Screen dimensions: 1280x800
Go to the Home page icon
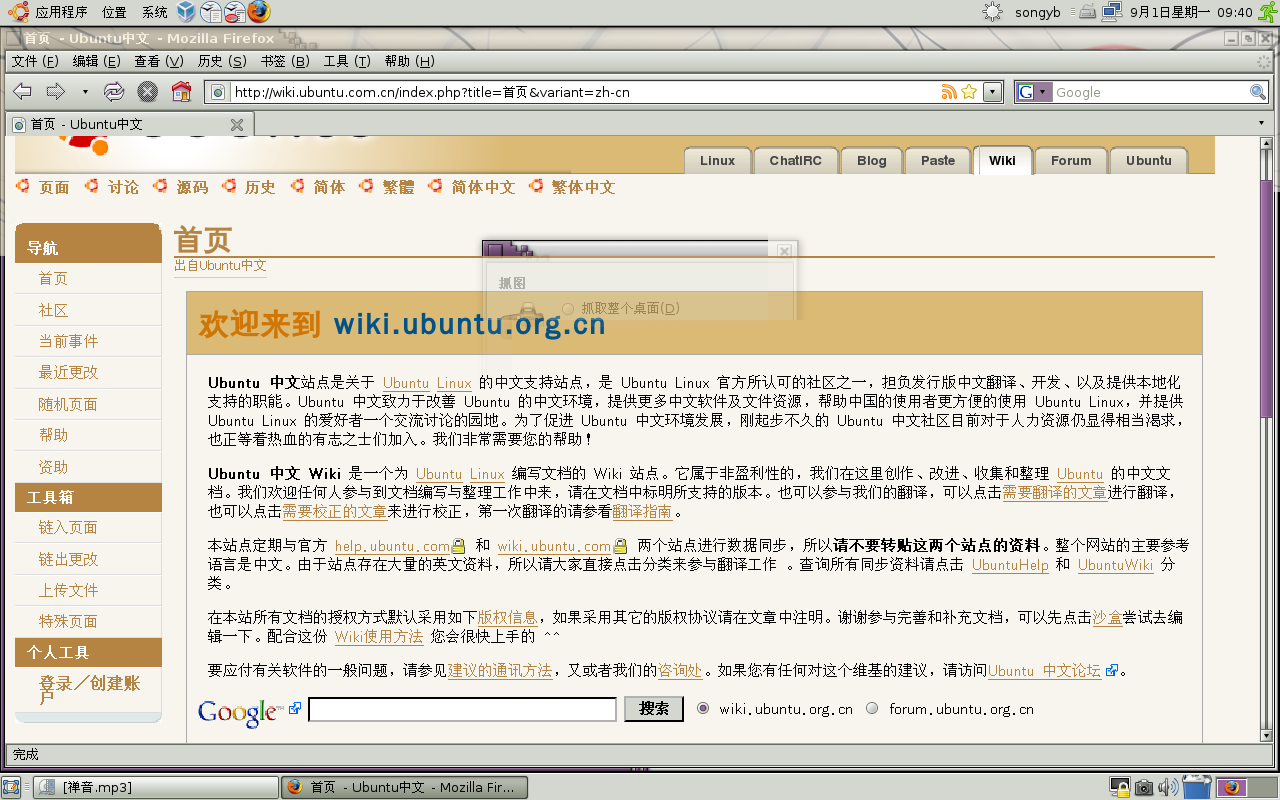point(181,92)
